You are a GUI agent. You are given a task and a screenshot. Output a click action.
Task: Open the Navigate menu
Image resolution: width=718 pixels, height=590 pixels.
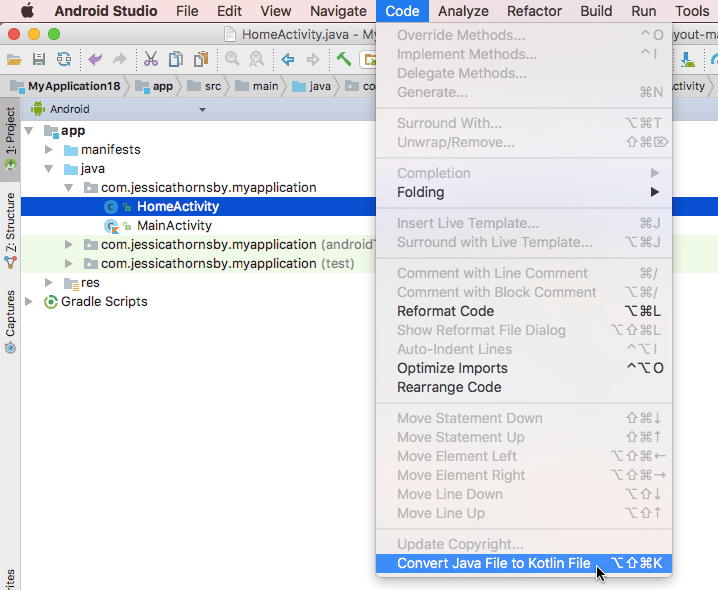click(x=338, y=11)
